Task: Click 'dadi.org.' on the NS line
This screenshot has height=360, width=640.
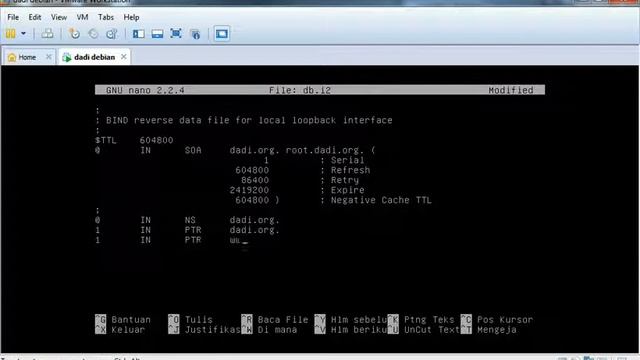Action: (255, 220)
